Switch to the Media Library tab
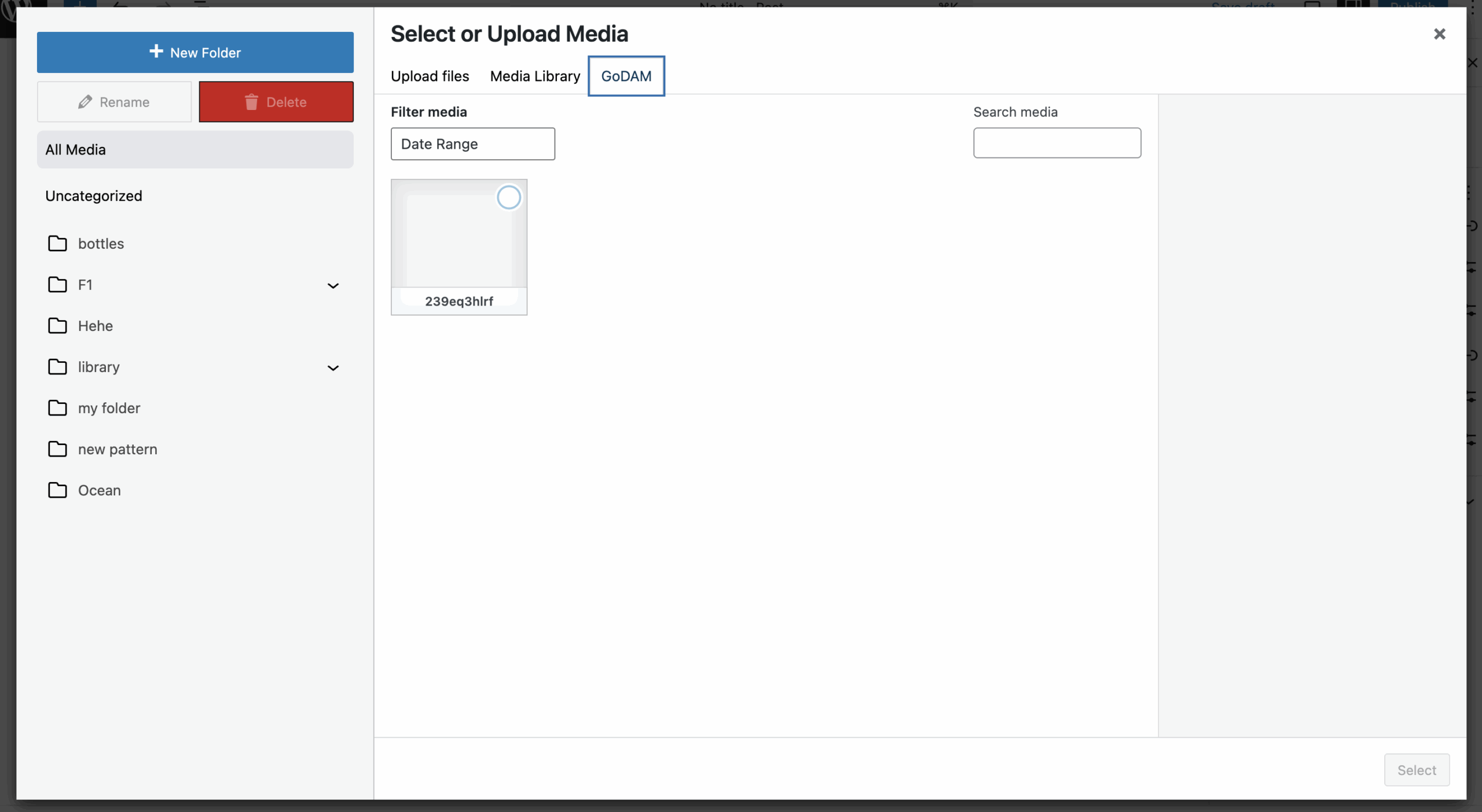Image resolution: width=1482 pixels, height=812 pixels. [x=534, y=76]
